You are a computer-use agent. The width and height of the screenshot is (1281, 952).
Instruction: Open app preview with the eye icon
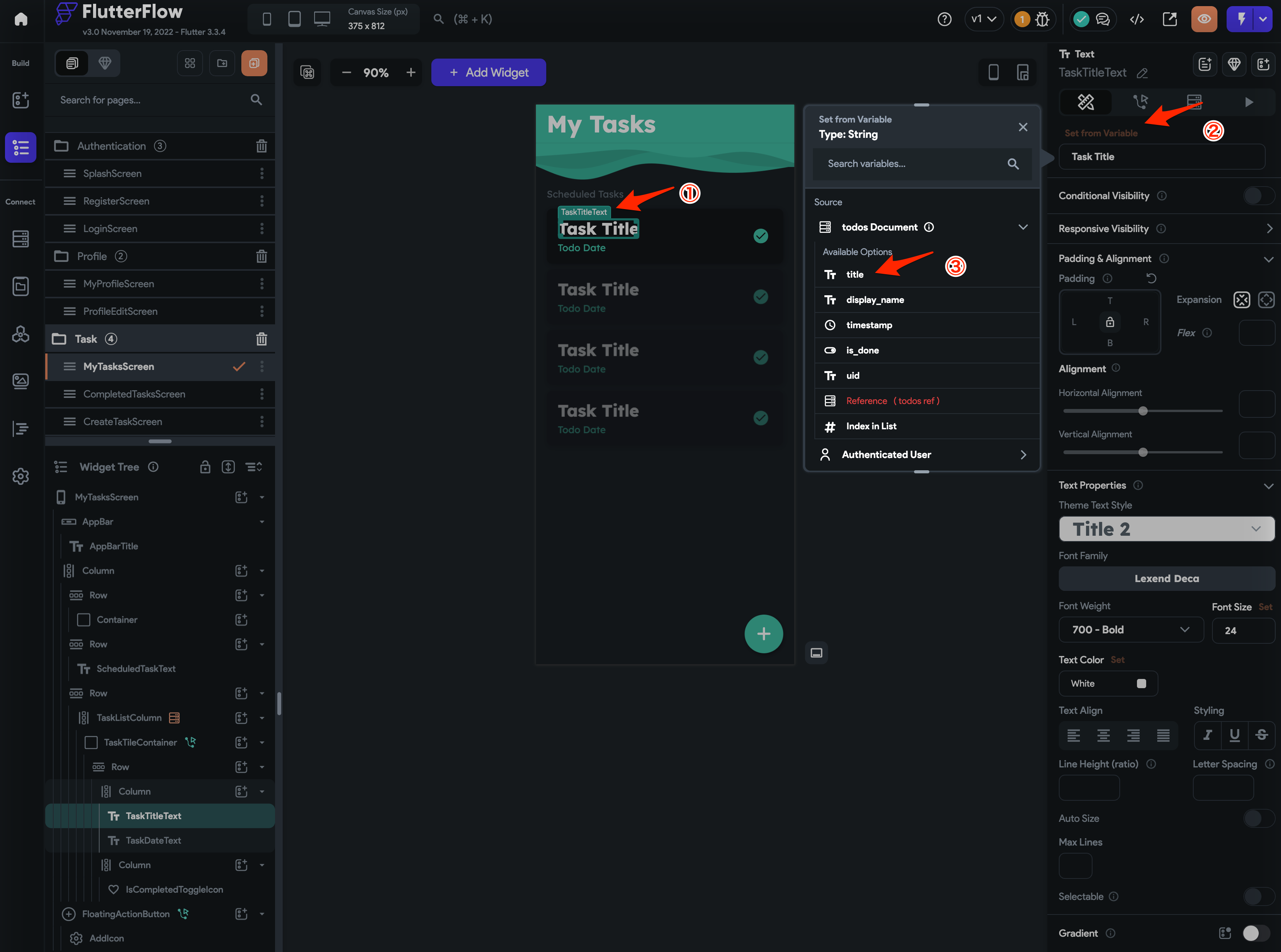(x=1204, y=19)
